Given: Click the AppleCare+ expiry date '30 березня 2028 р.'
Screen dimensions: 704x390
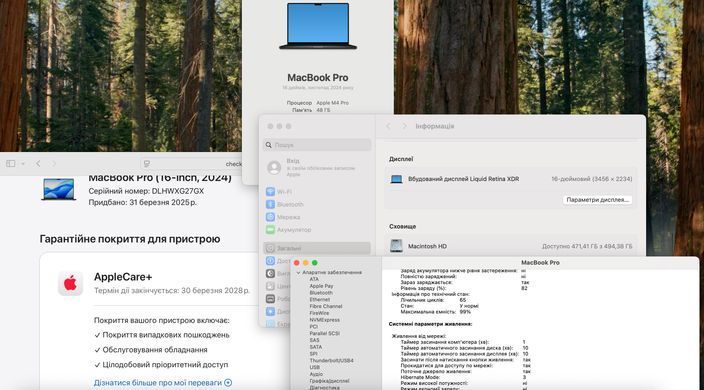Looking at the screenshot, I should [x=216, y=290].
